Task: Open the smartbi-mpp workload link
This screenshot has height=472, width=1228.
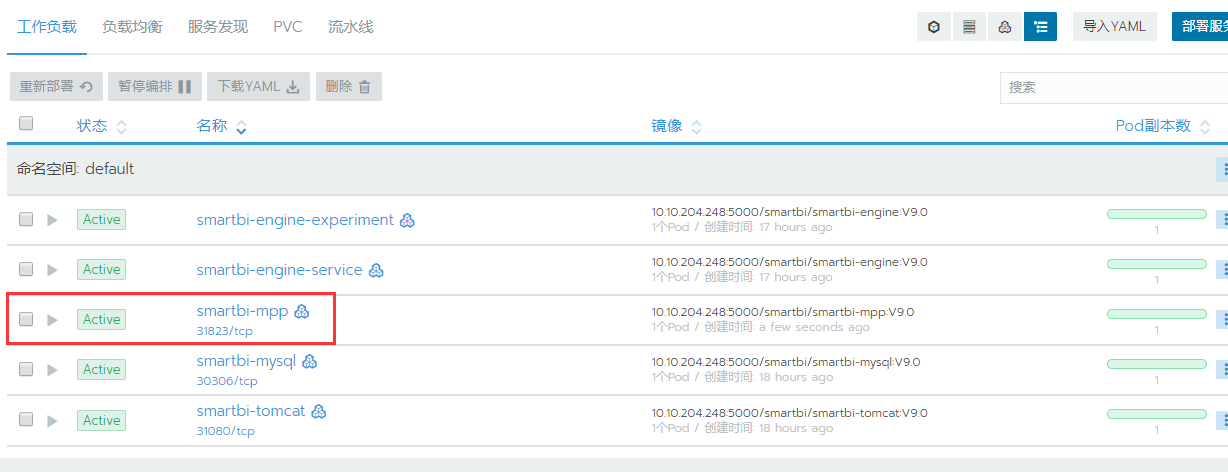Action: [x=242, y=311]
